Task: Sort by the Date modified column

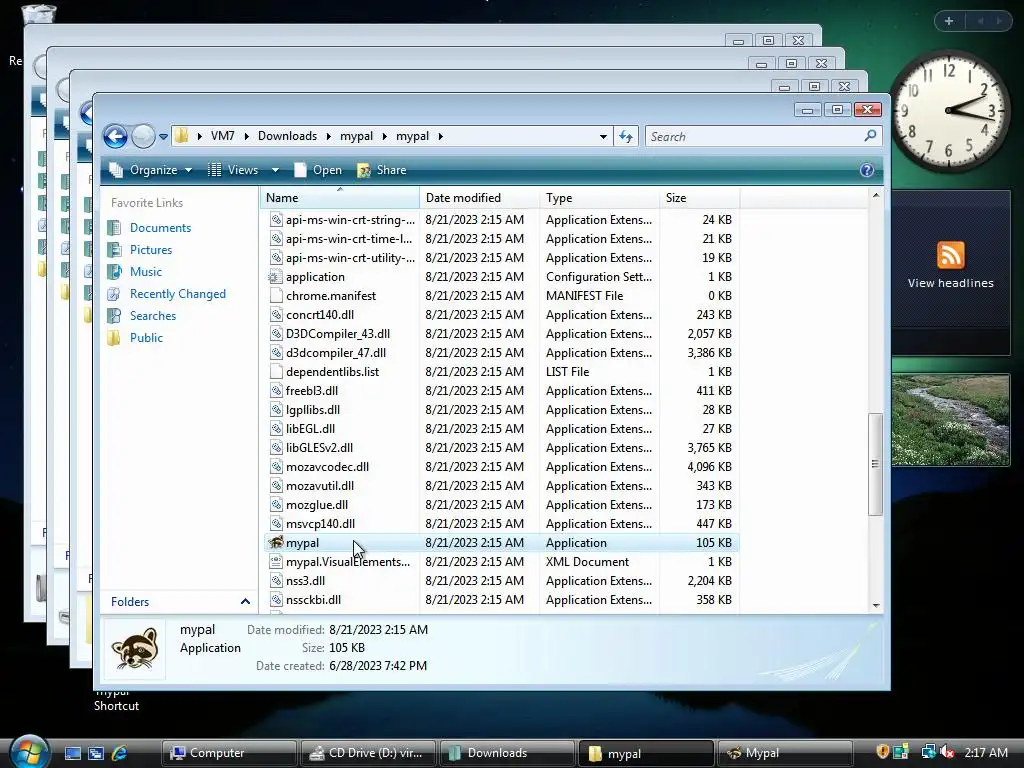Action: coord(479,198)
